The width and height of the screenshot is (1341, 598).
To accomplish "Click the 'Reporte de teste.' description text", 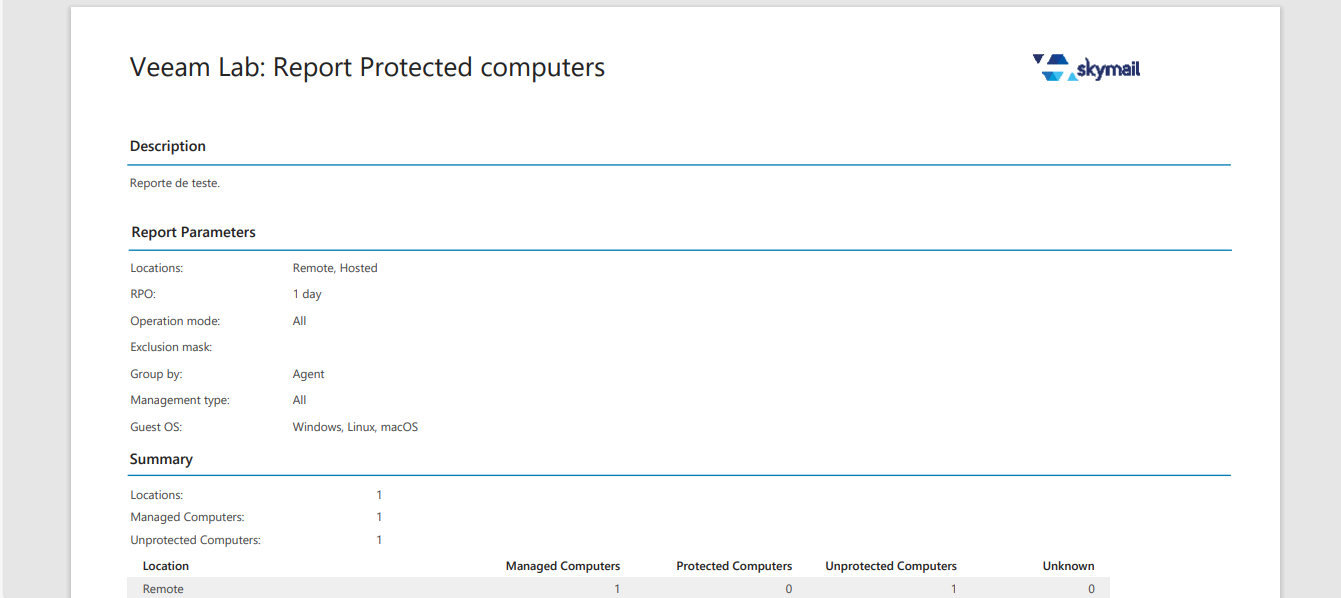I will tap(175, 183).
